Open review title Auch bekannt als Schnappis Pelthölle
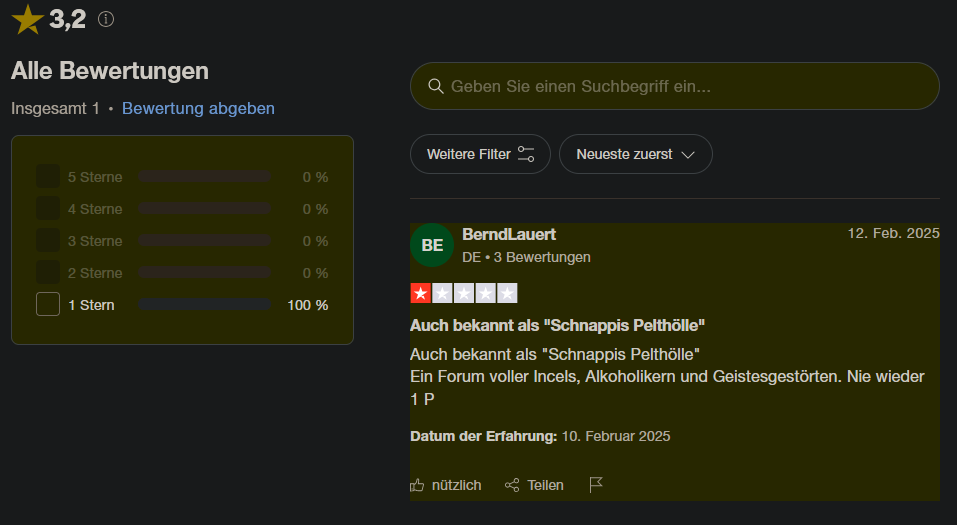This screenshot has width=957, height=525. (557, 325)
